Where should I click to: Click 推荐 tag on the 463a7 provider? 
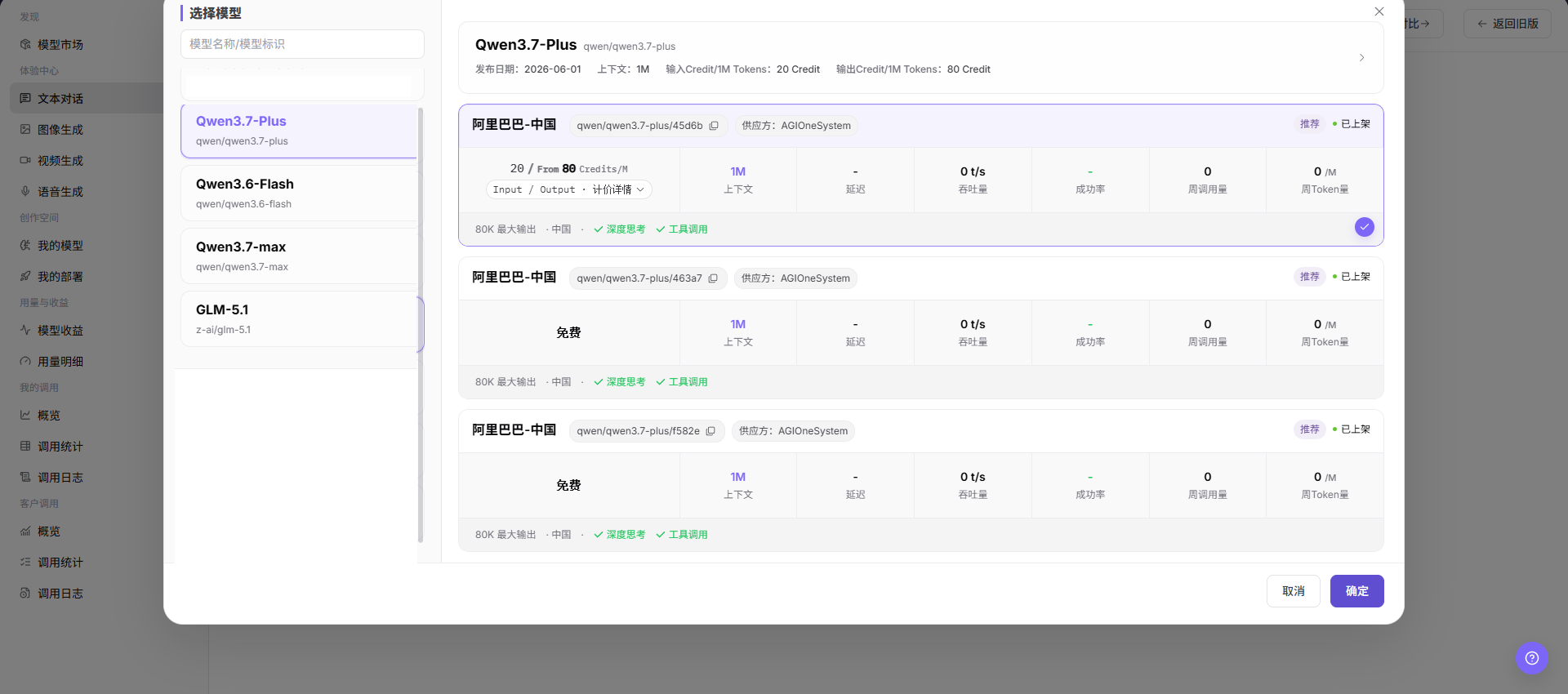1309,277
